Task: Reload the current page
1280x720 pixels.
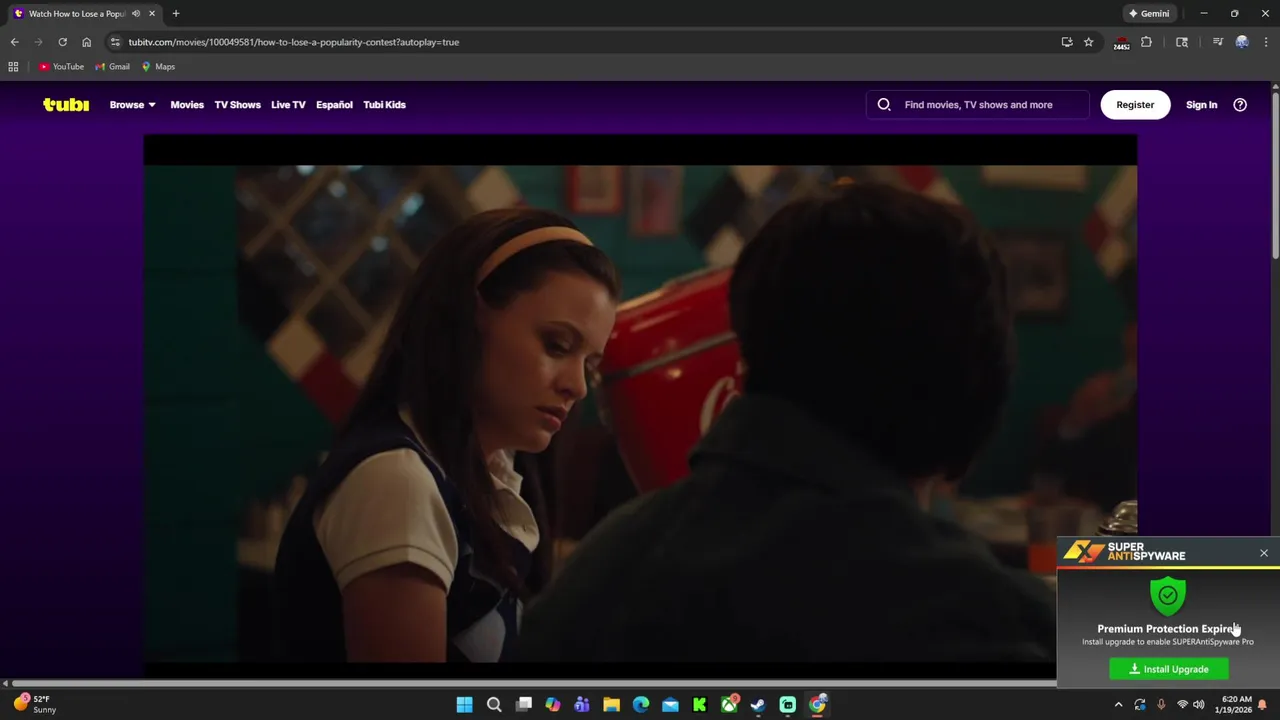Action: pos(62,42)
